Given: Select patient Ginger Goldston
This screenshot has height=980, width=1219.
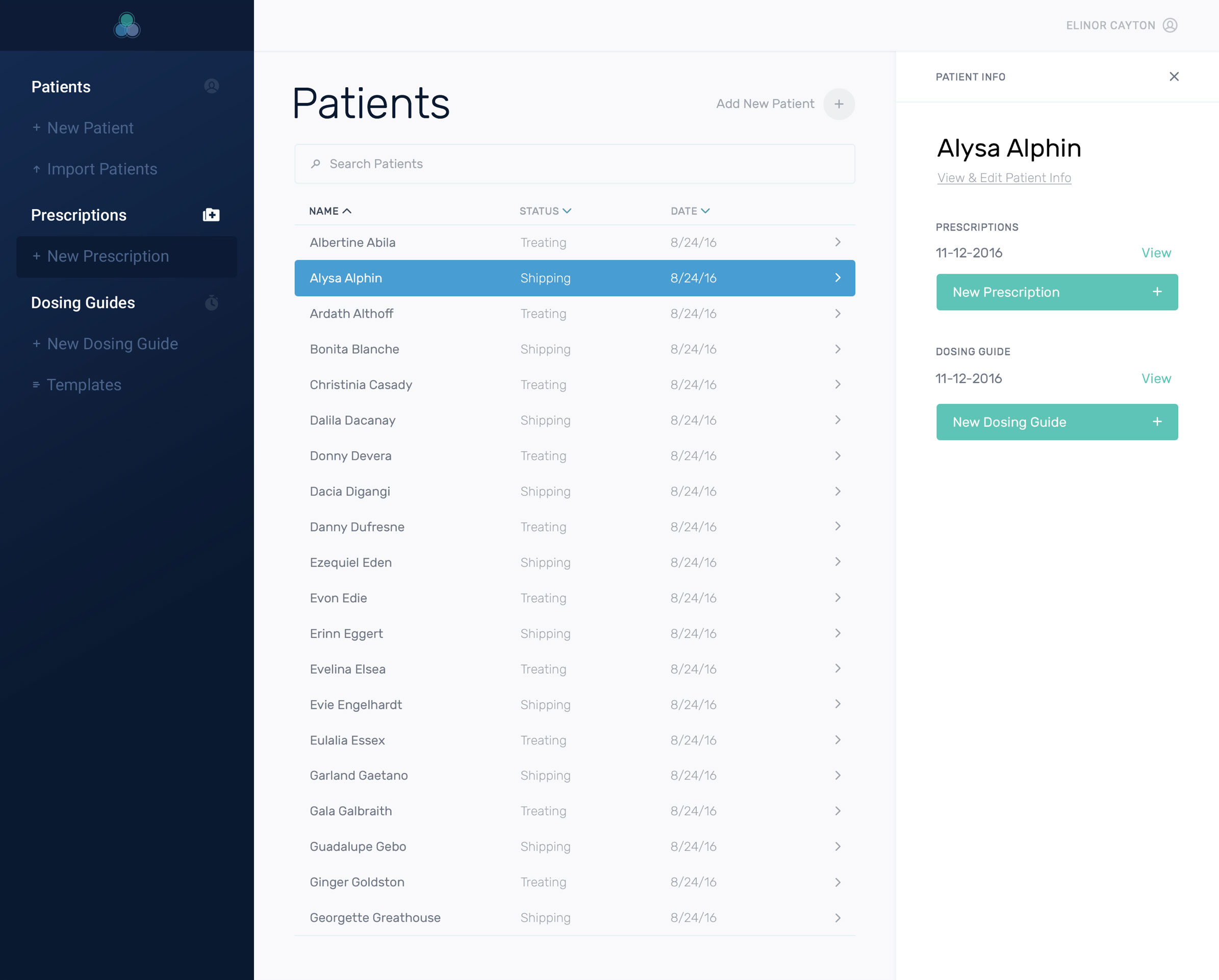Looking at the screenshot, I should 357,882.
